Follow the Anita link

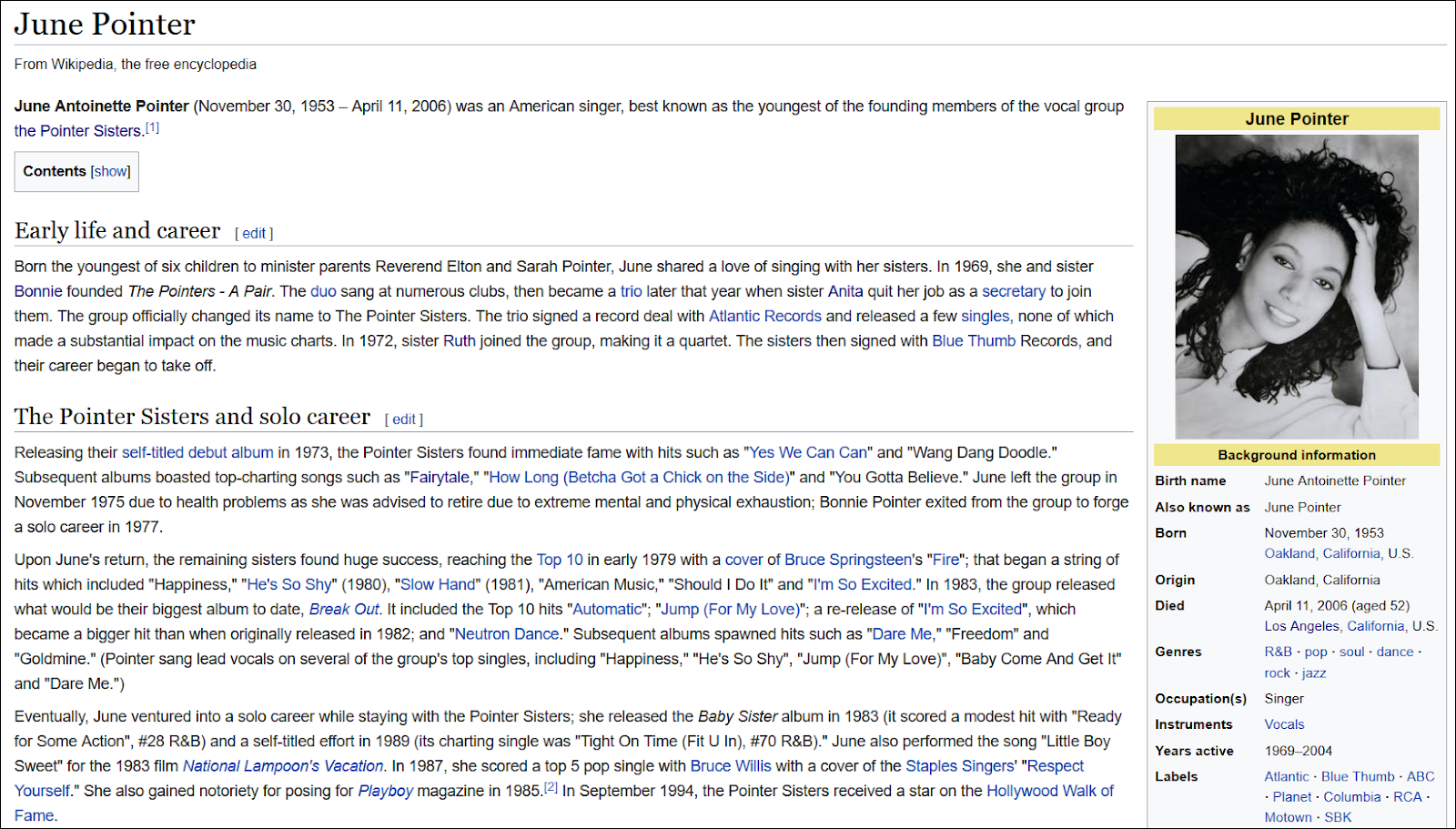coord(845,291)
